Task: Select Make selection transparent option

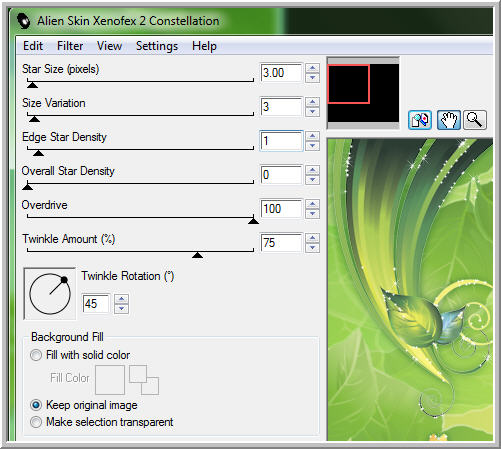Action: click(x=36, y=422)
